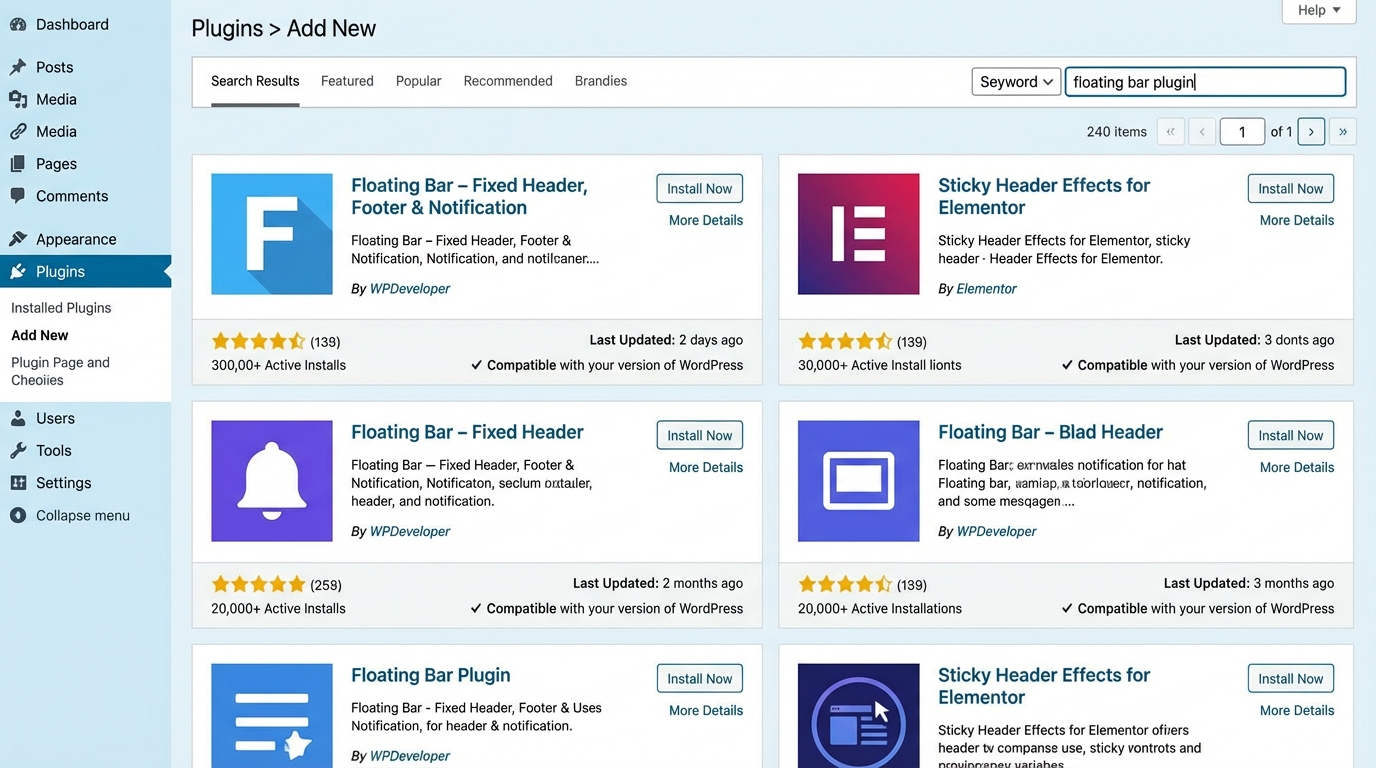Image resolution: width=1376 pixels, height=768 pixels.
Task: Open the Popular plugins tab
Action: coord(418,81)
